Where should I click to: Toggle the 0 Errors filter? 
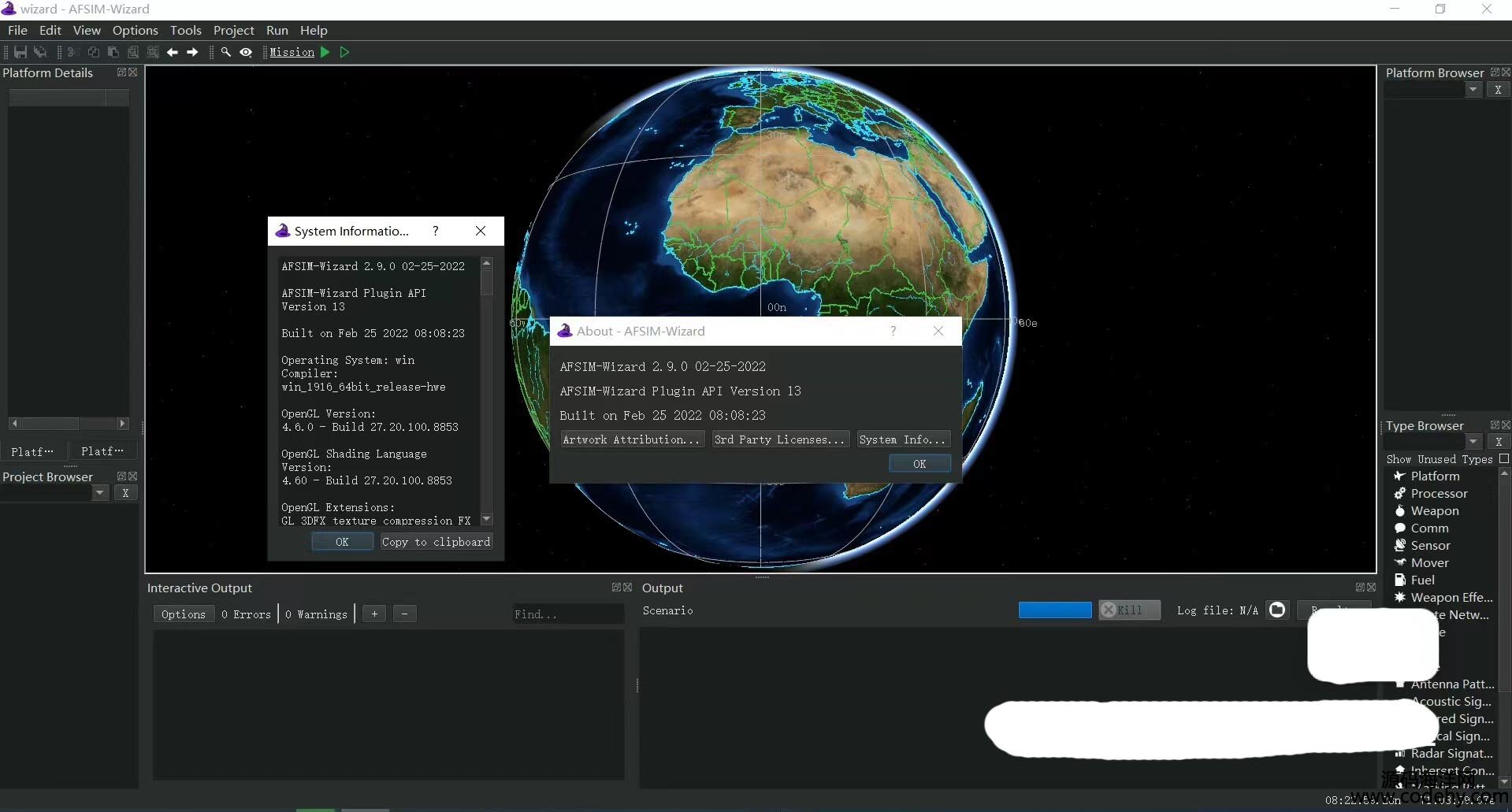click(x=246, y=614)
